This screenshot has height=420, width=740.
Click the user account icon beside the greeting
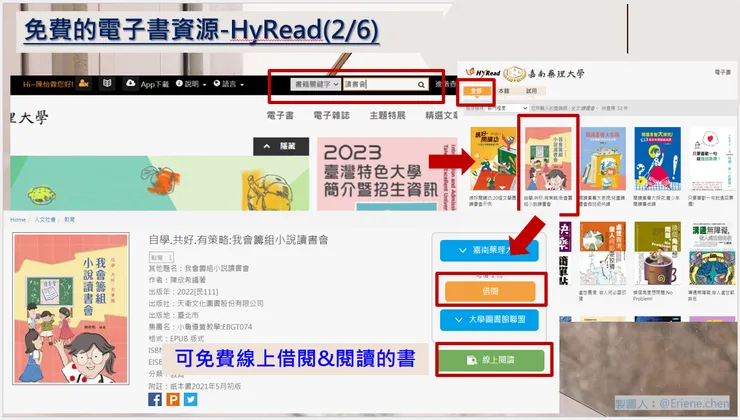point(84,84)
